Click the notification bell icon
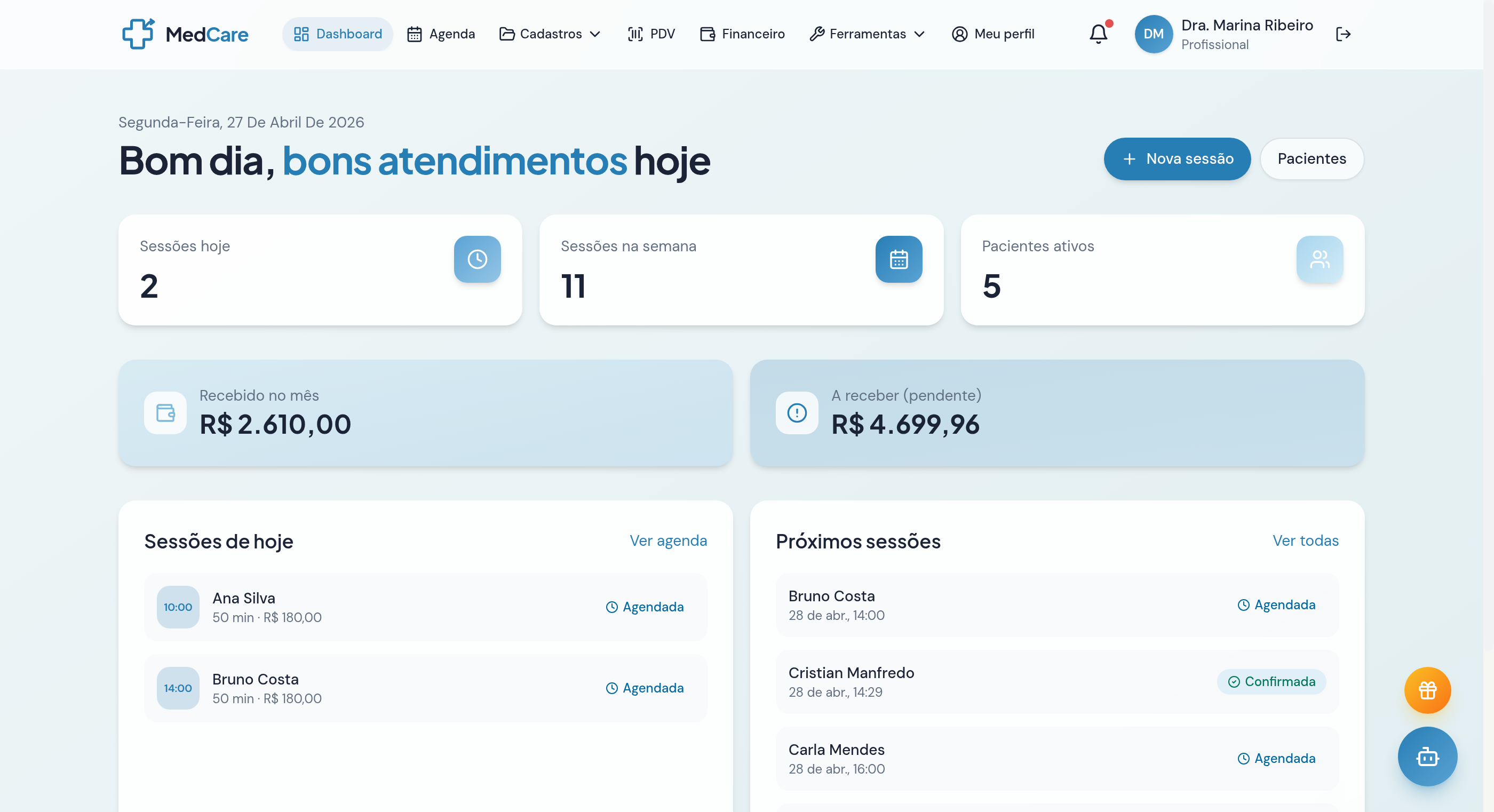This screenshot has height=812, width=1494. [1098, 34]
